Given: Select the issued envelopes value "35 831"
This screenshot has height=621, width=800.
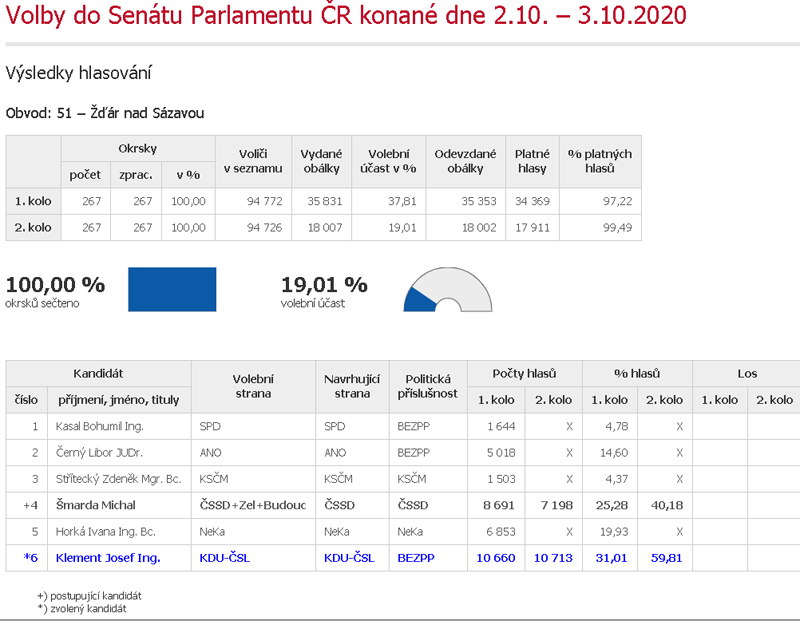Looking at the screenshot, I should coord(324,201).
